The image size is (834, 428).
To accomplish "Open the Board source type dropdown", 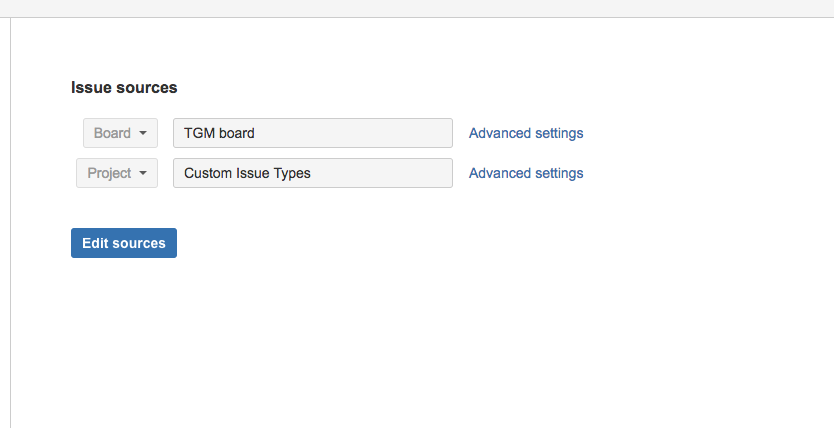I will click(x=120, y=133).
